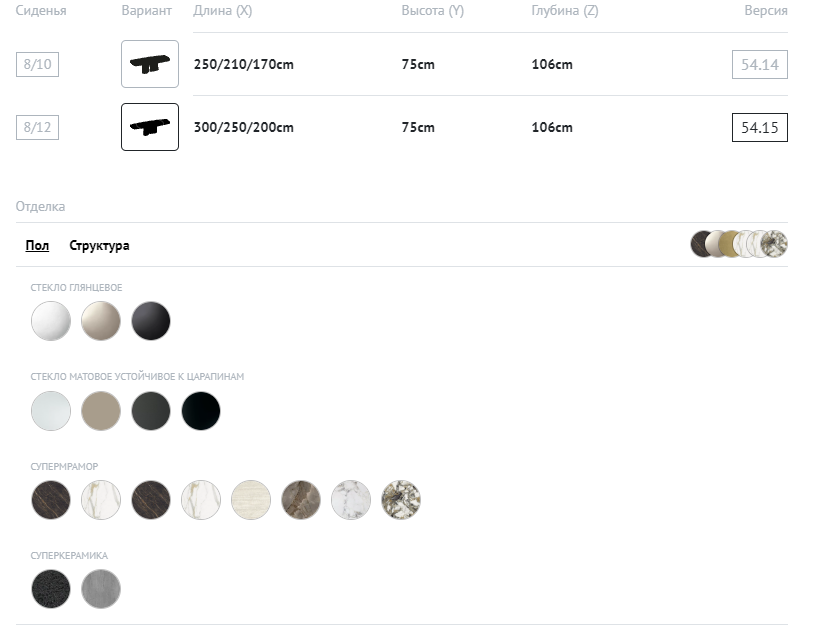Open the stacked finish swatches preview
830x637 pixels.
[739, 244]
